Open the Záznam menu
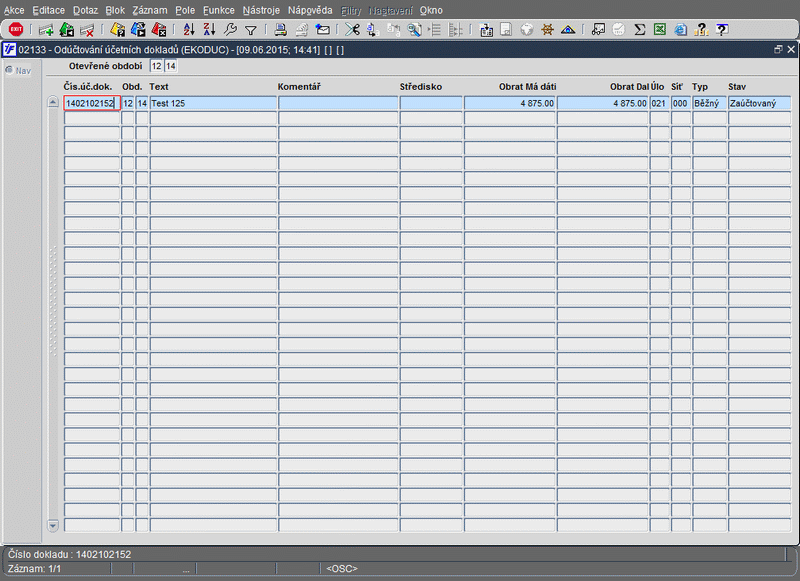Image resolution: width=800 pixels, height=581 pixels. (x=149, y=10)
